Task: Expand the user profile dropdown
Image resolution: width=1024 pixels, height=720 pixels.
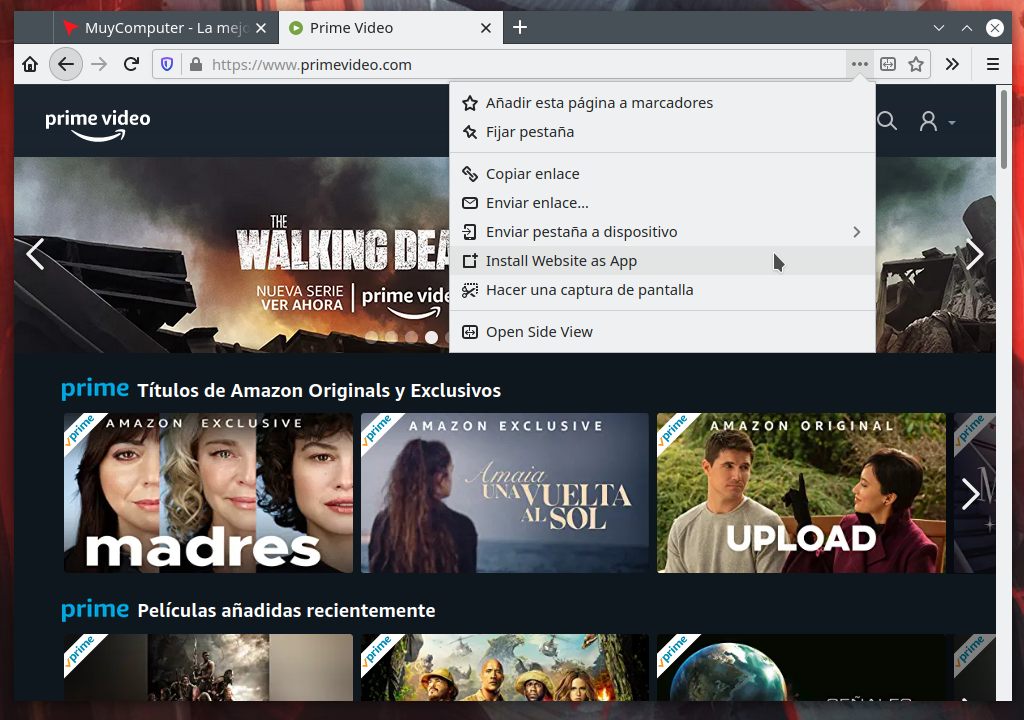Action: pyautogui.click(x=937, y=122)
